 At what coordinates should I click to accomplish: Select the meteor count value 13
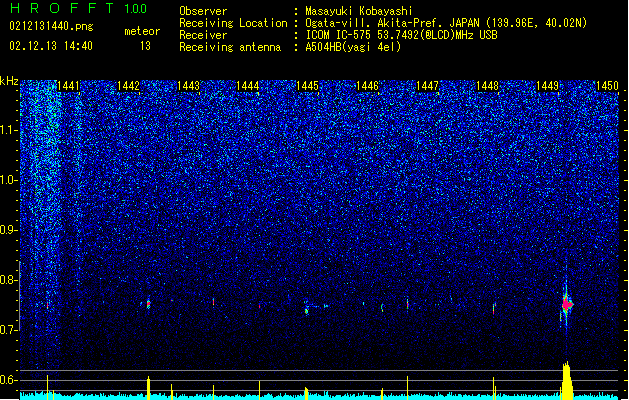(x=145, y=46)
